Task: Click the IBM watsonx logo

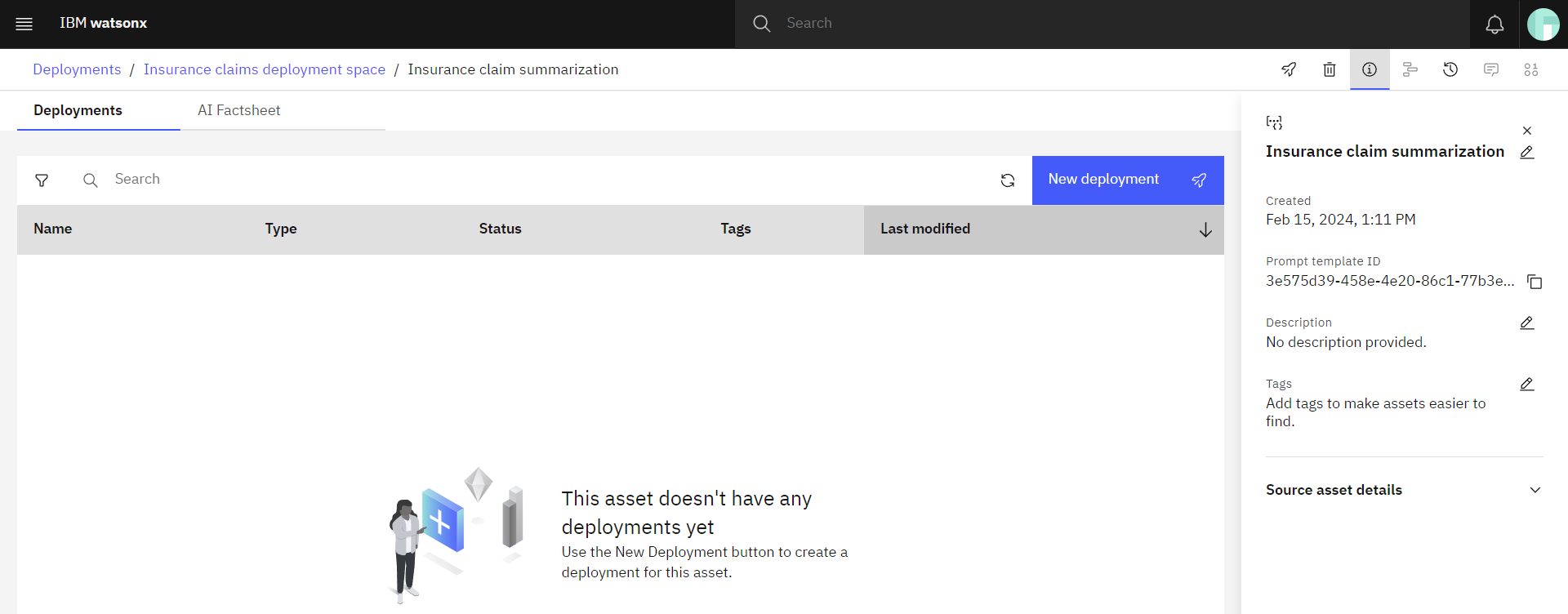Action: point(103,23)
